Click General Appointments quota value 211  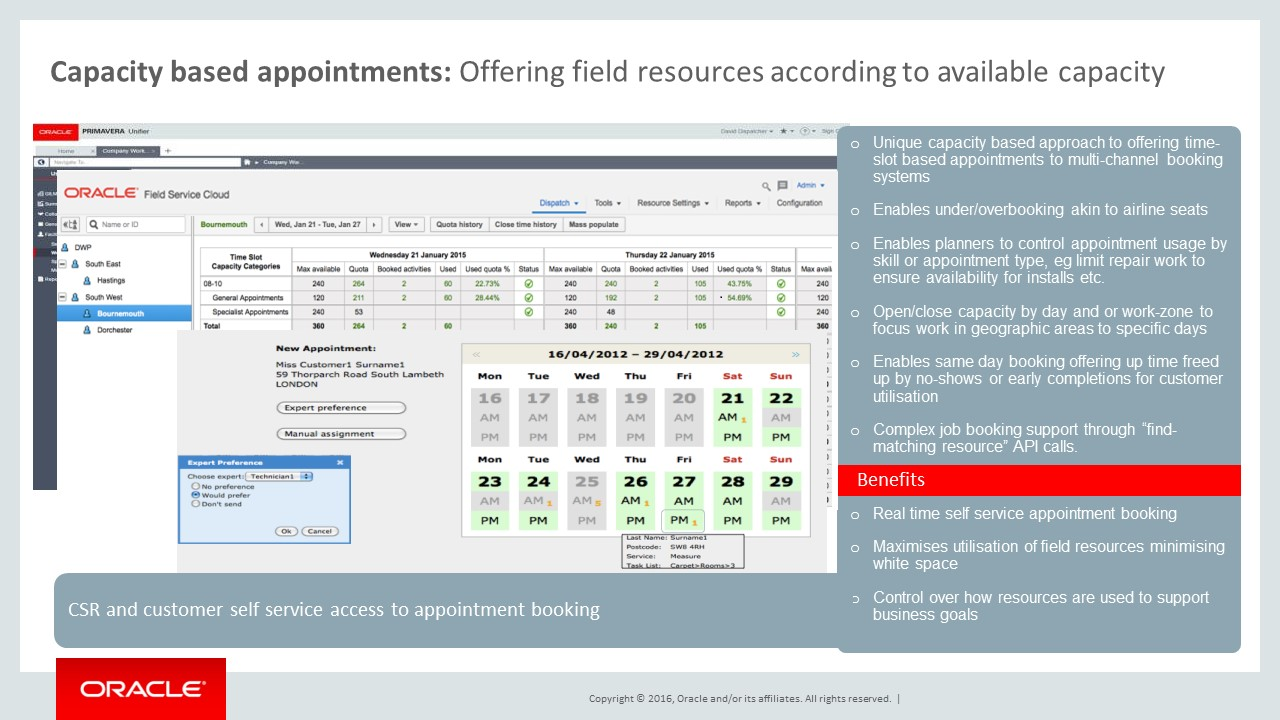[359, 298]
